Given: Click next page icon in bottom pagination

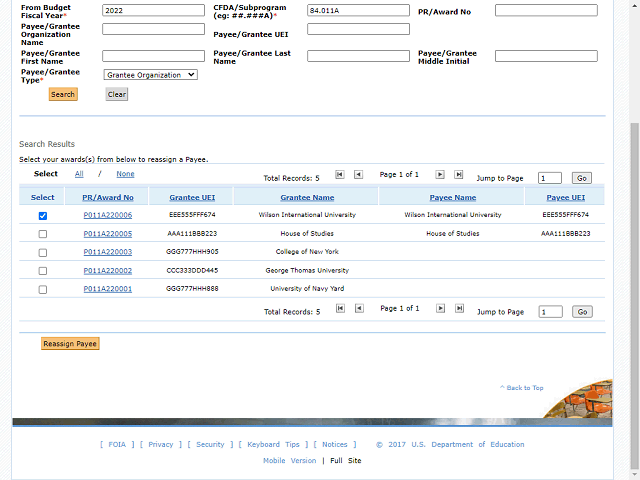Looking at the screenshot, I should tap(440, 309).
